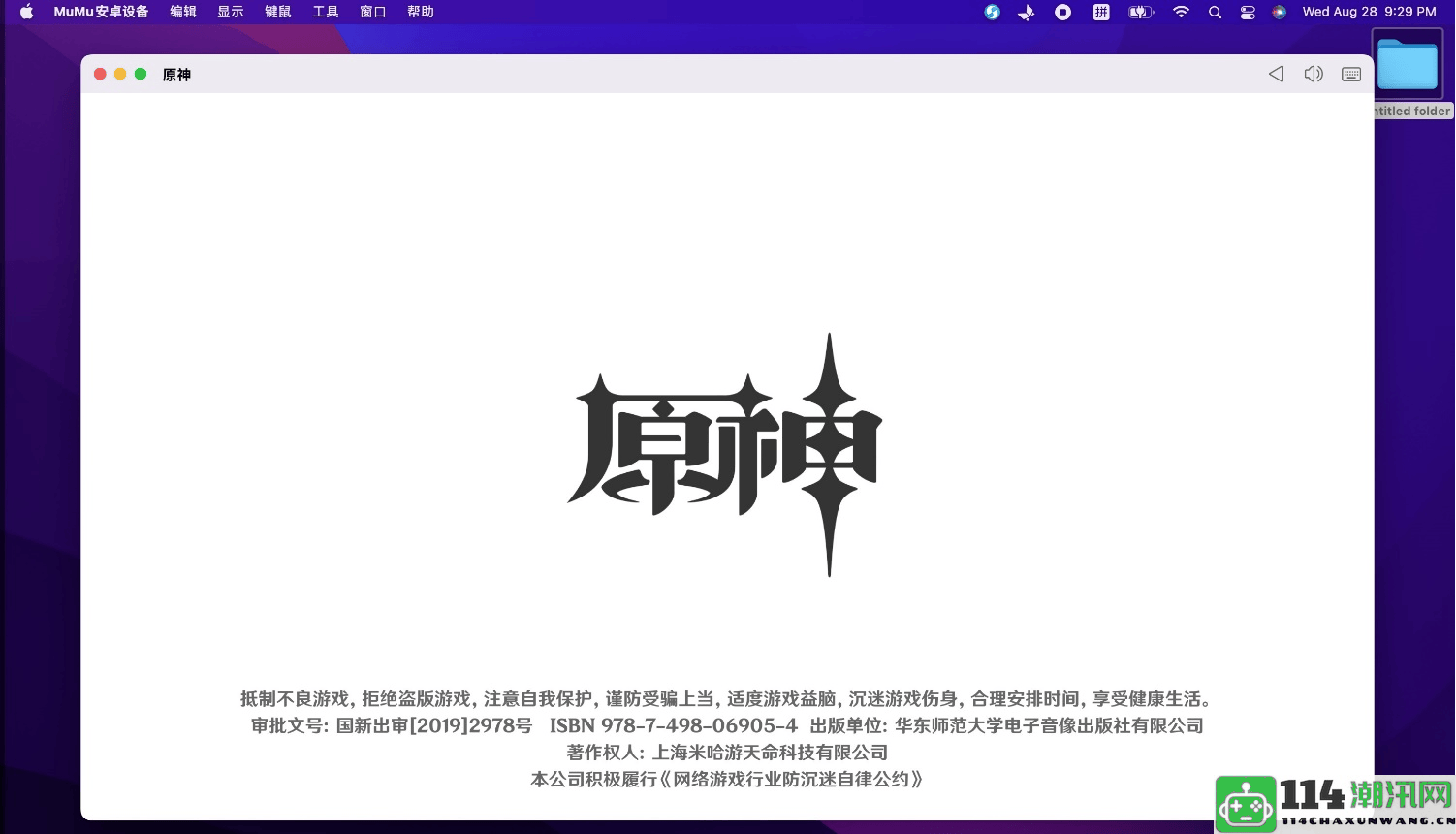Click the Siri icon in menu bar
This screenshot has width=1456, height=834.
pos(1280,12)
